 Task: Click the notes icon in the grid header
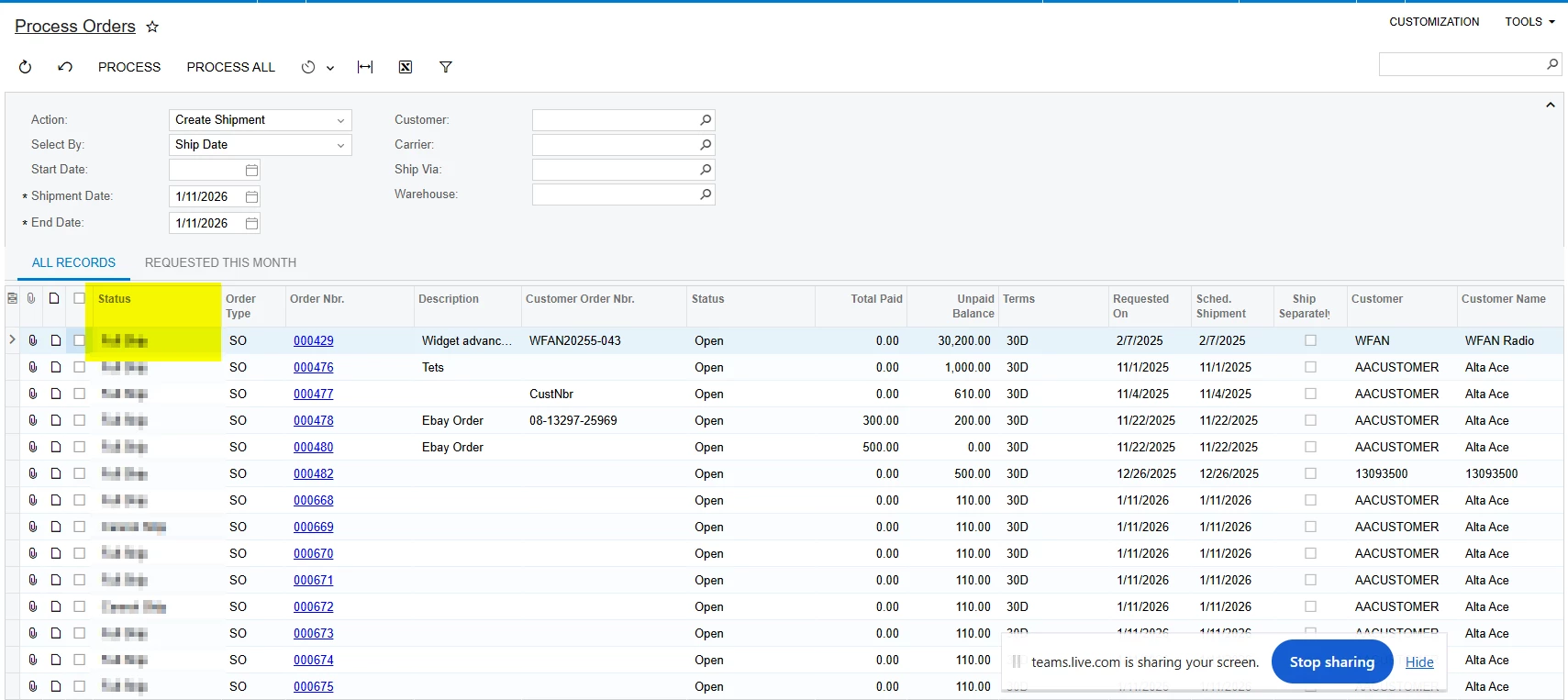pos(55,298)
